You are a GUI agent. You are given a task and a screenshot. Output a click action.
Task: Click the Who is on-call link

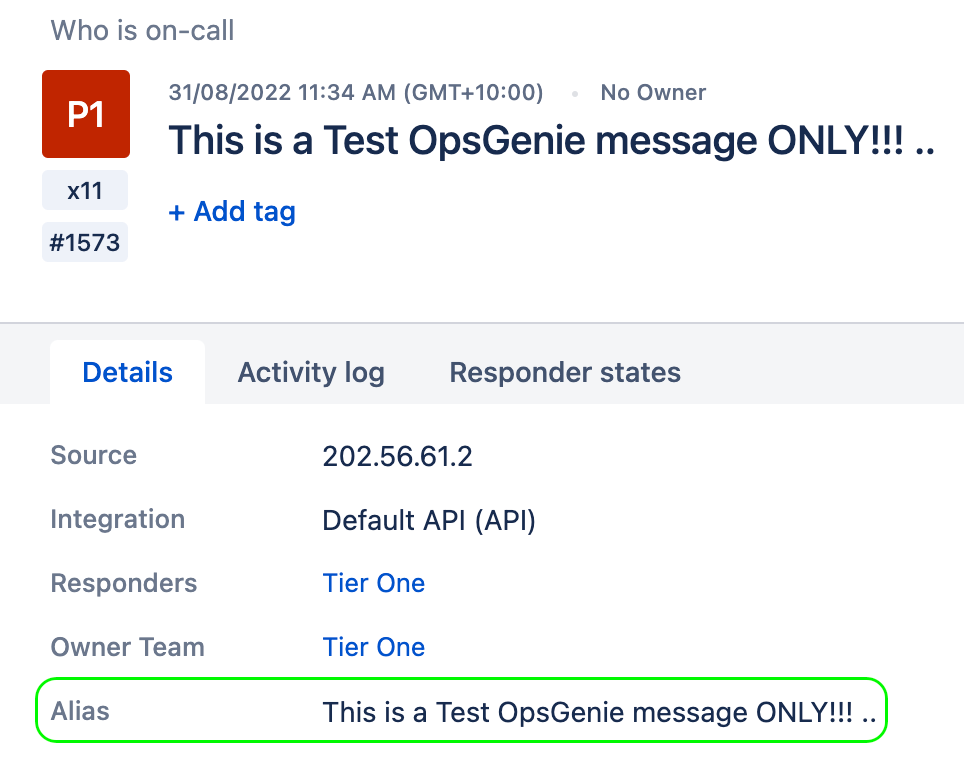pyautogui.click(x=142, y=30)
